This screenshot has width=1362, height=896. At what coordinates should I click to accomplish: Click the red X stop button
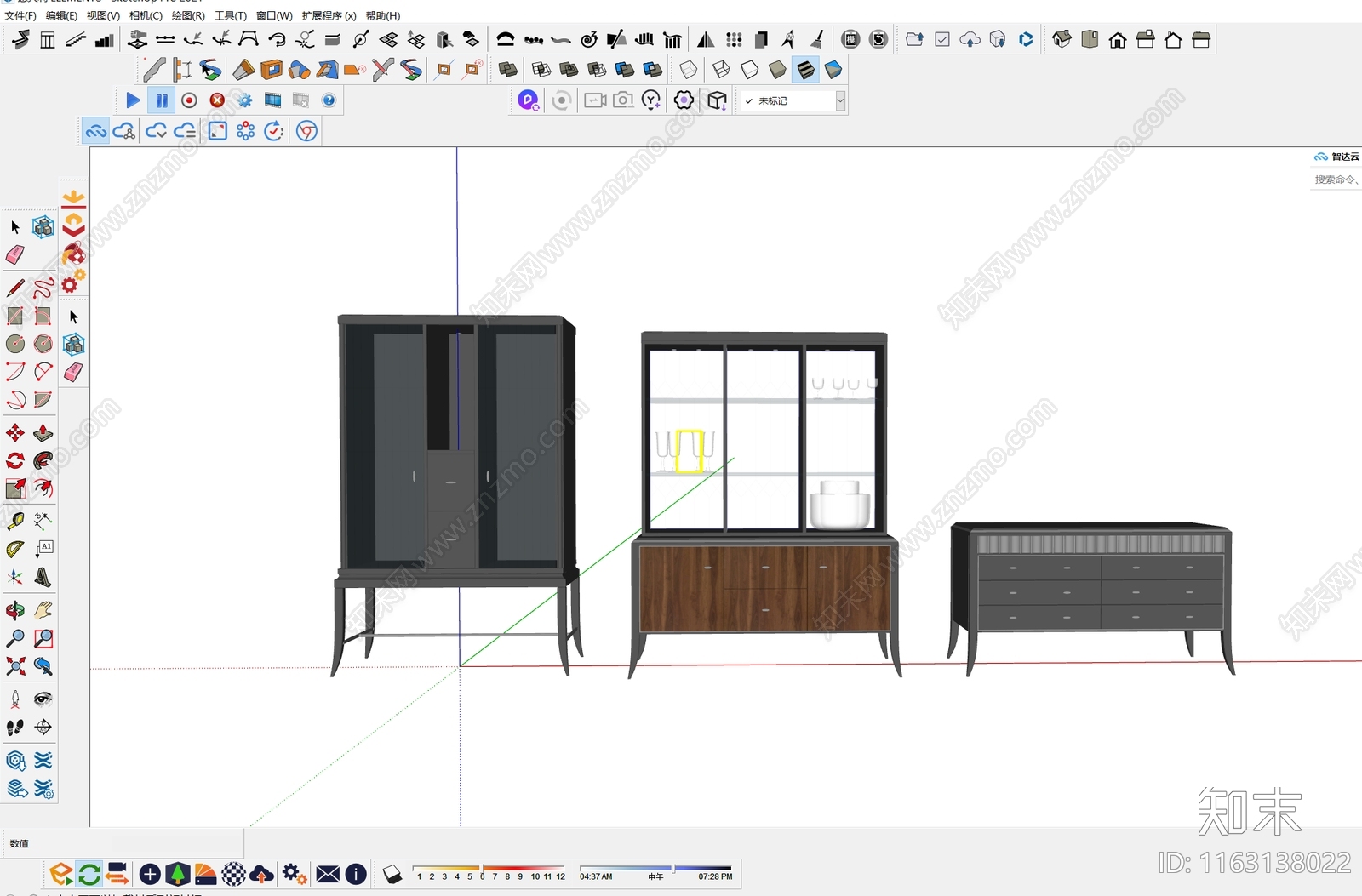tap(217, 100)
